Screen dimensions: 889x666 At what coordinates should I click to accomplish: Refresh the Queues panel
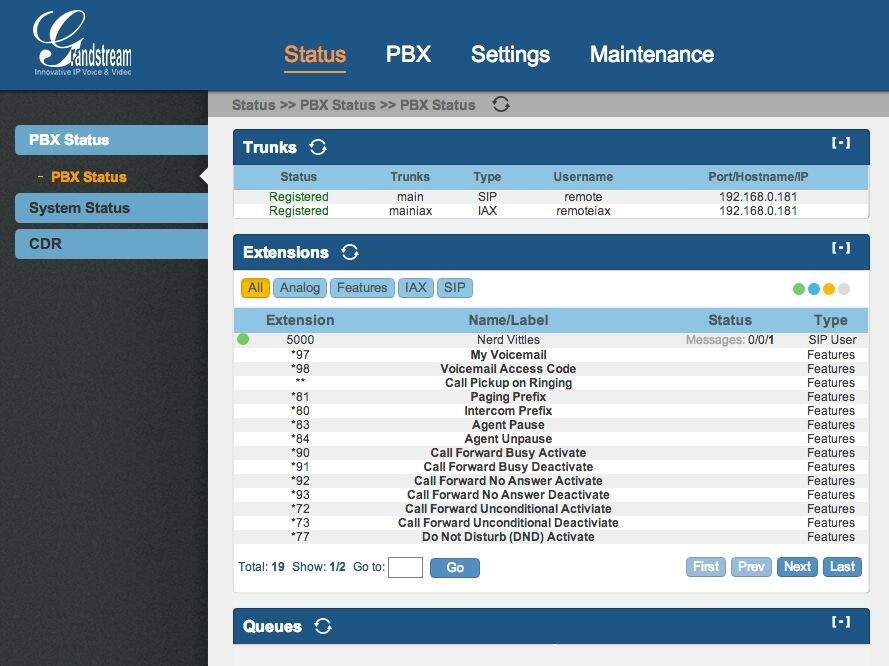(323, 626)
